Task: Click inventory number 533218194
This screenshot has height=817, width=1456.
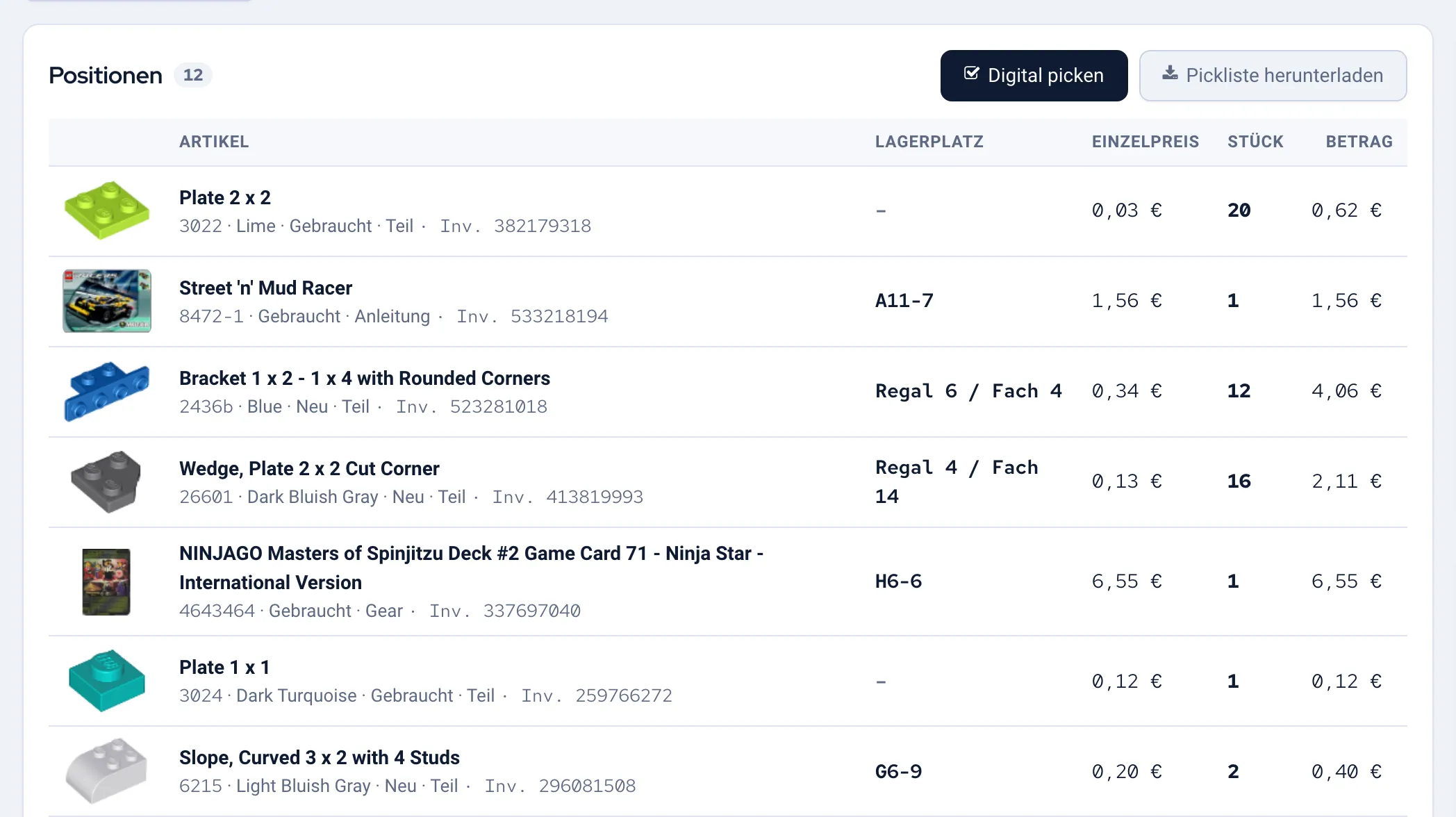Action: (559, 317)
